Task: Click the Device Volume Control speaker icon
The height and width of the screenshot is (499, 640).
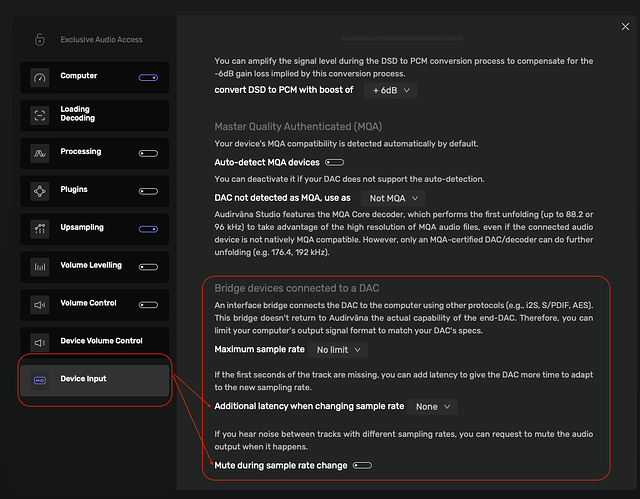Action: point(40,343)
